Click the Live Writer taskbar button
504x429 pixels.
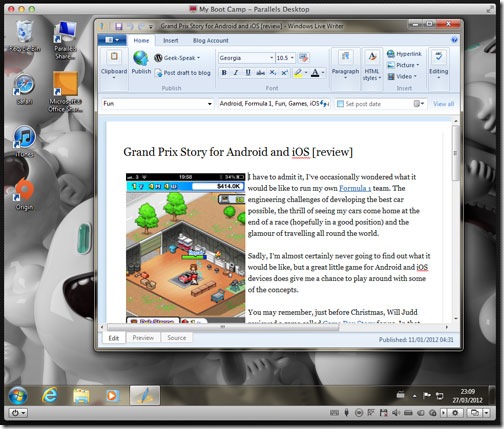coord(145,396)
